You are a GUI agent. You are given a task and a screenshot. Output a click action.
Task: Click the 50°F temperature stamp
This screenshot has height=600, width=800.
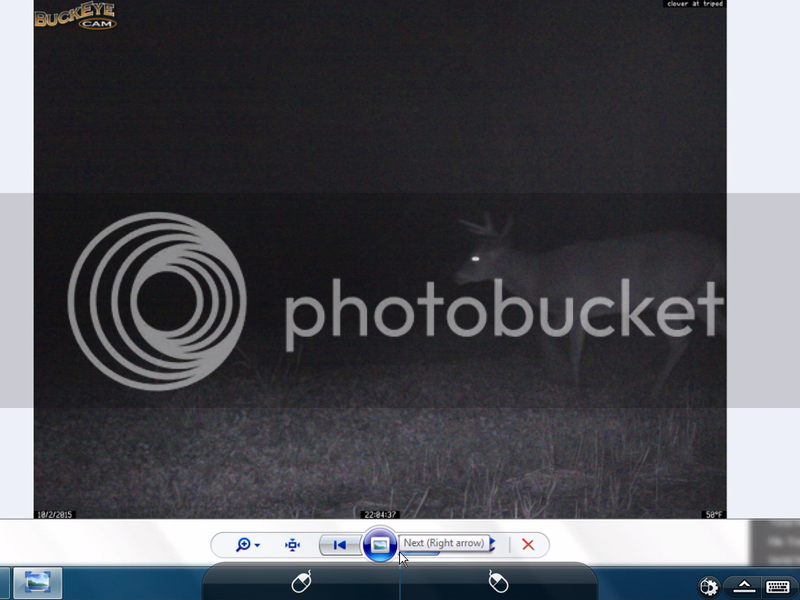point(715,514)
